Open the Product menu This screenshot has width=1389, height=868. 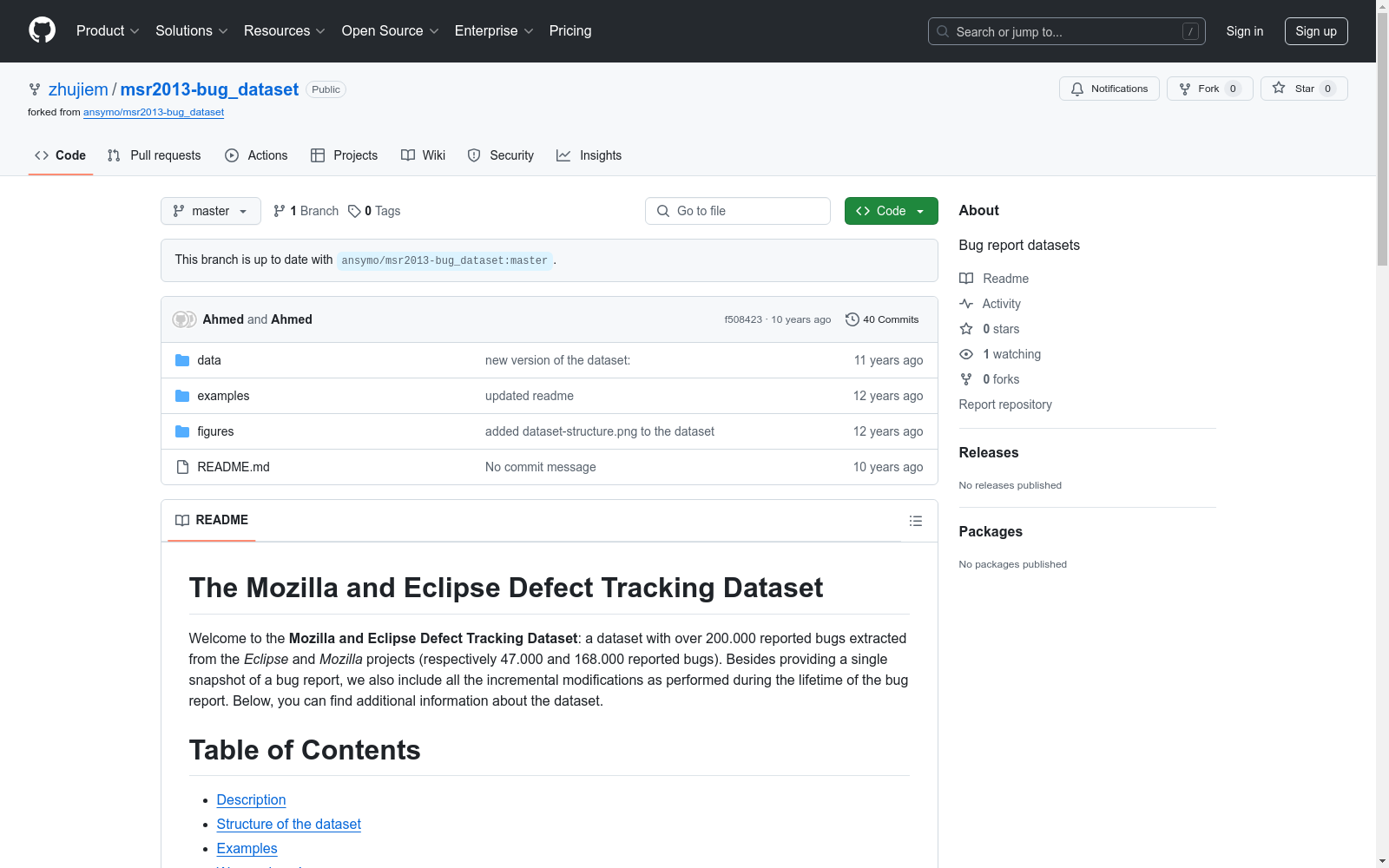coord(108,31)
